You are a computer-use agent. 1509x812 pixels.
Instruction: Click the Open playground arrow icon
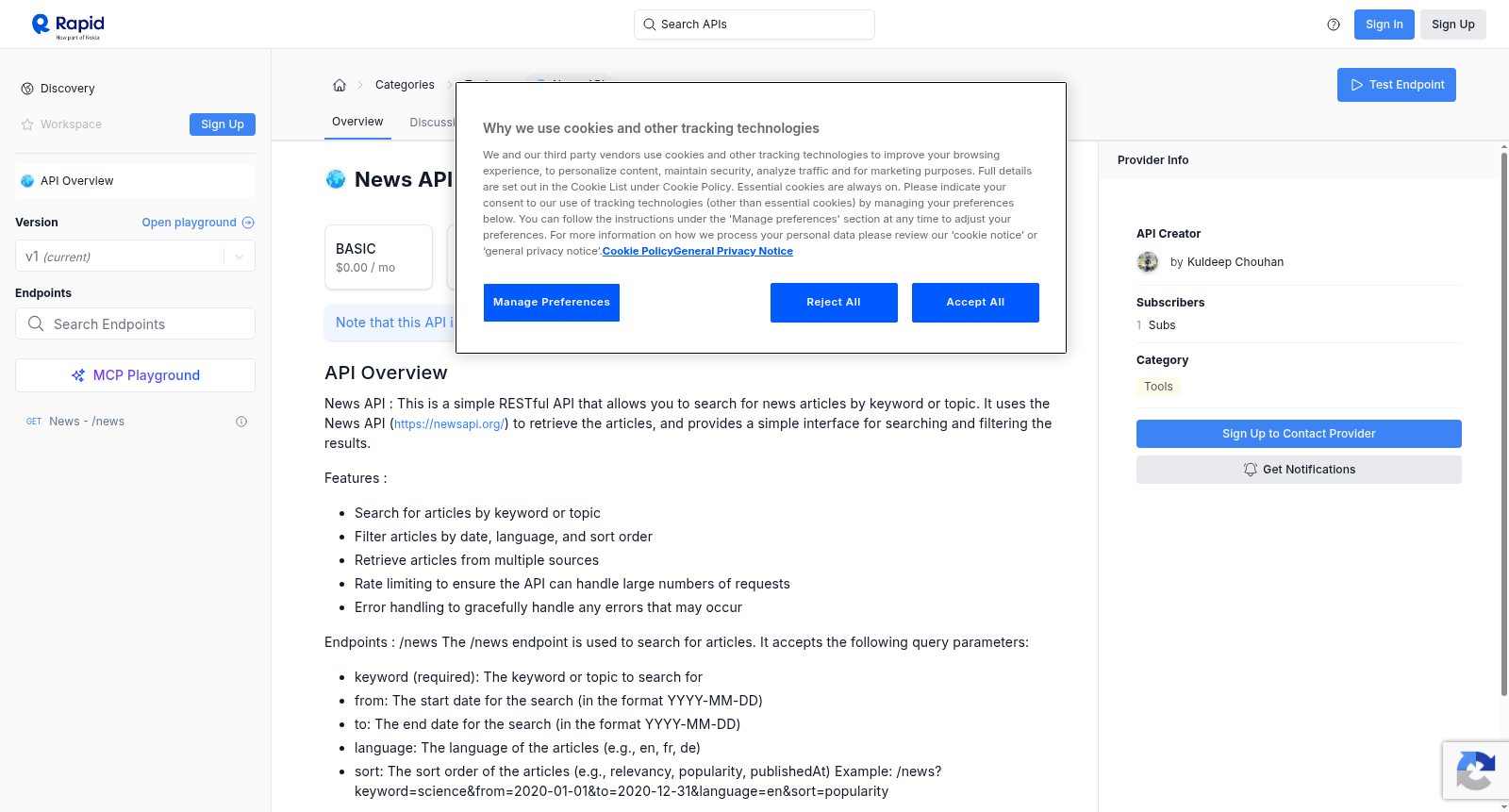(x=248, y=223)
